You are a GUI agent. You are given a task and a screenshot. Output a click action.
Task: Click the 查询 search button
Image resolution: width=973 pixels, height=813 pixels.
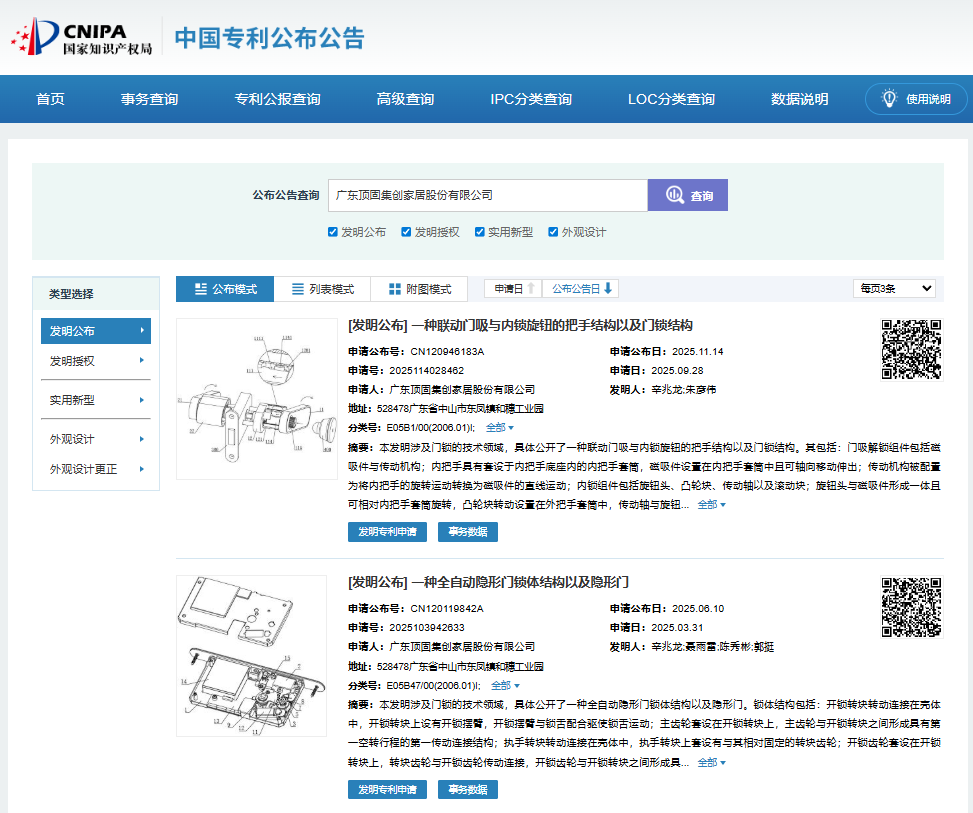(688, 195)
